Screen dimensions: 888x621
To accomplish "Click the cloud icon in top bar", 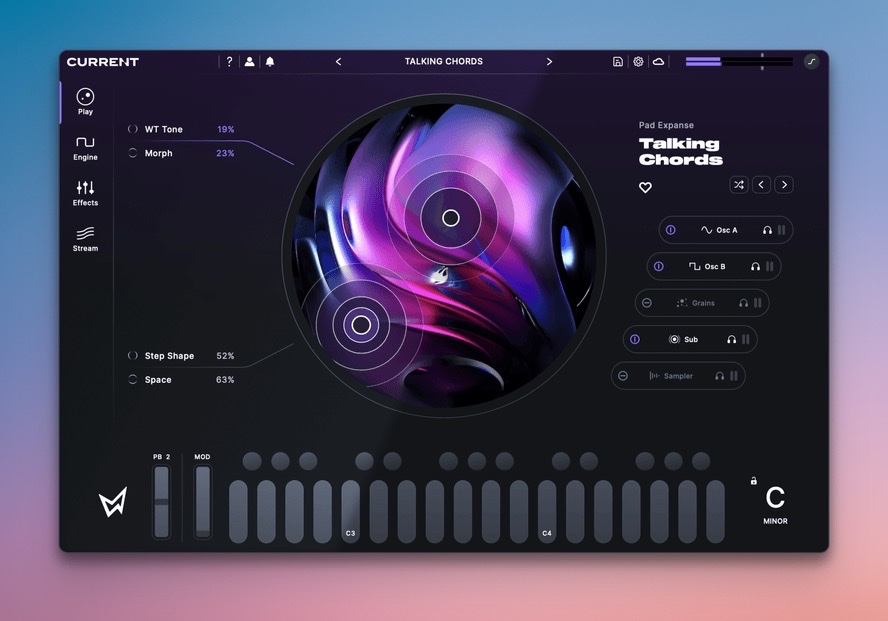I will pos(658,62).
